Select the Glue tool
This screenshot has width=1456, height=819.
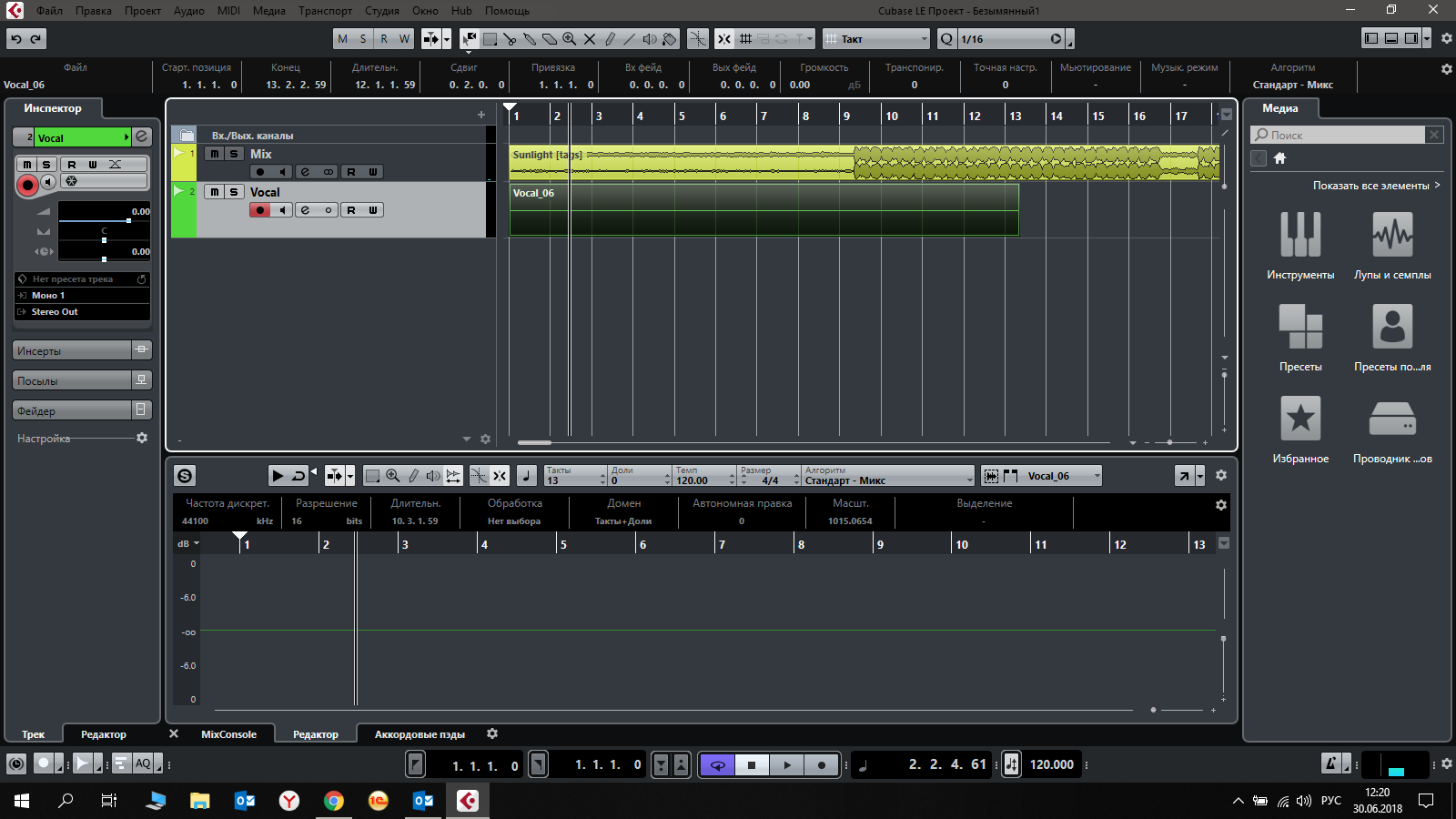[x=530, y=39]
